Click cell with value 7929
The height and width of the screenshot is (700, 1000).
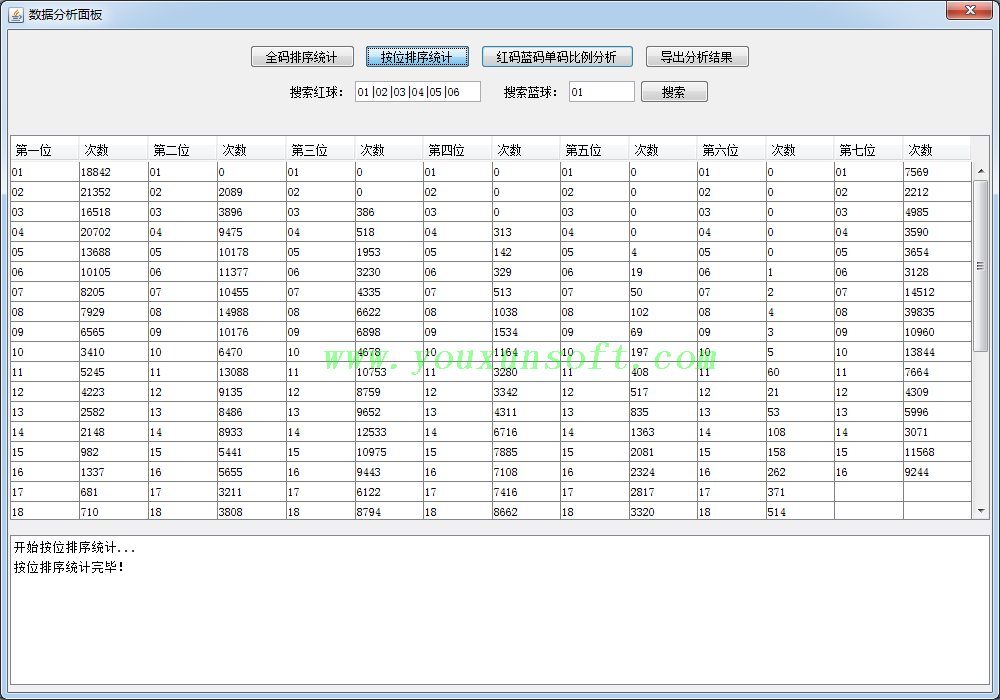(x=114, y=312)
